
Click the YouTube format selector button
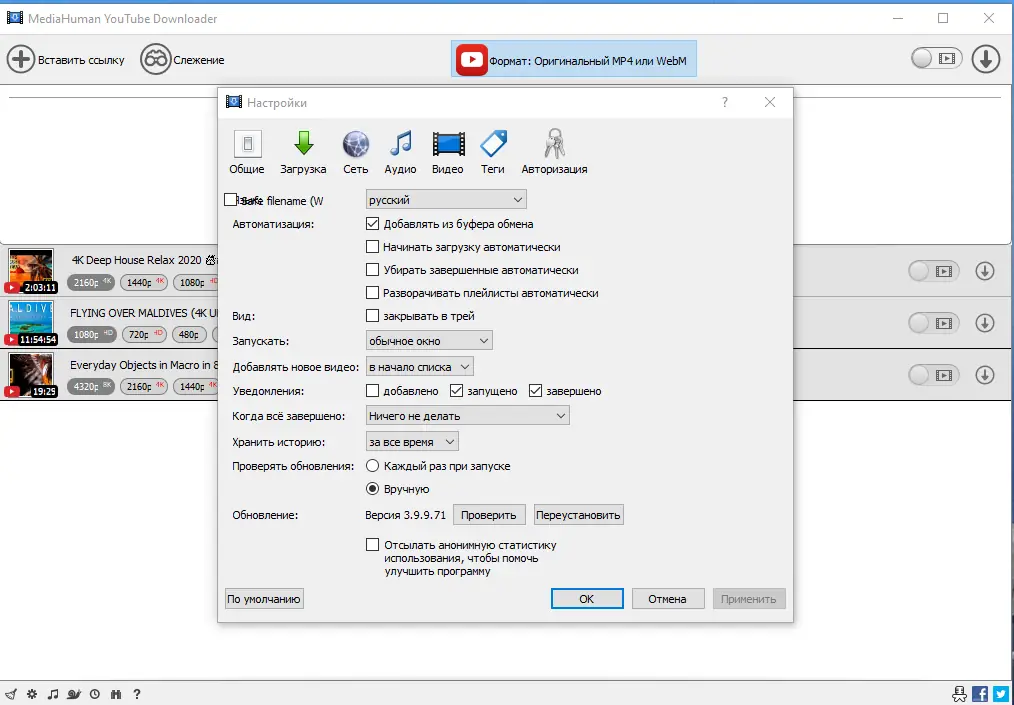click(574, 60)
